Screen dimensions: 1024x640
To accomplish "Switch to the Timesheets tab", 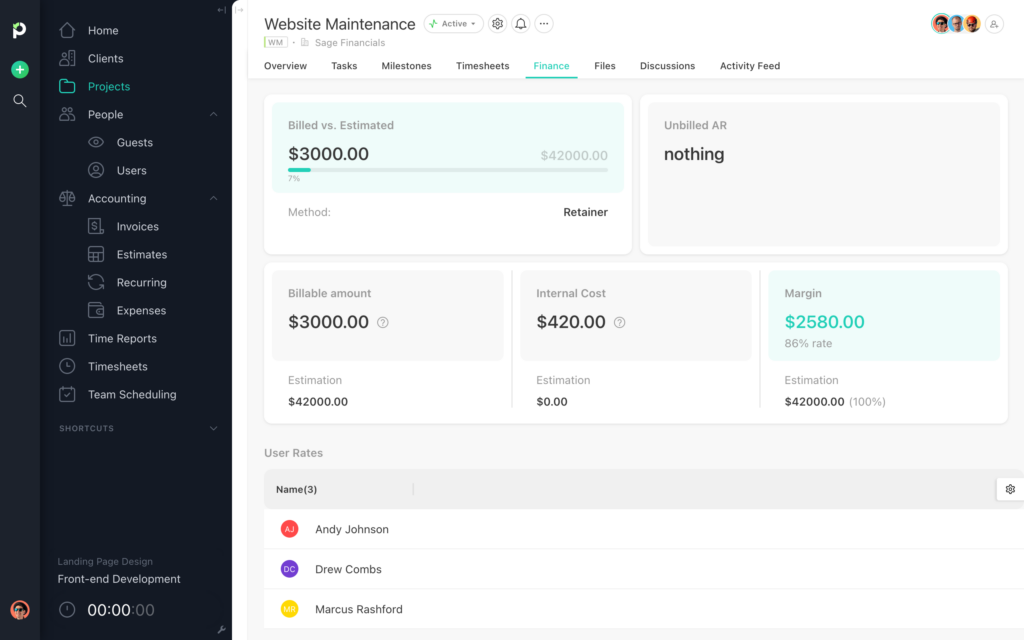I will click(482, 65).
